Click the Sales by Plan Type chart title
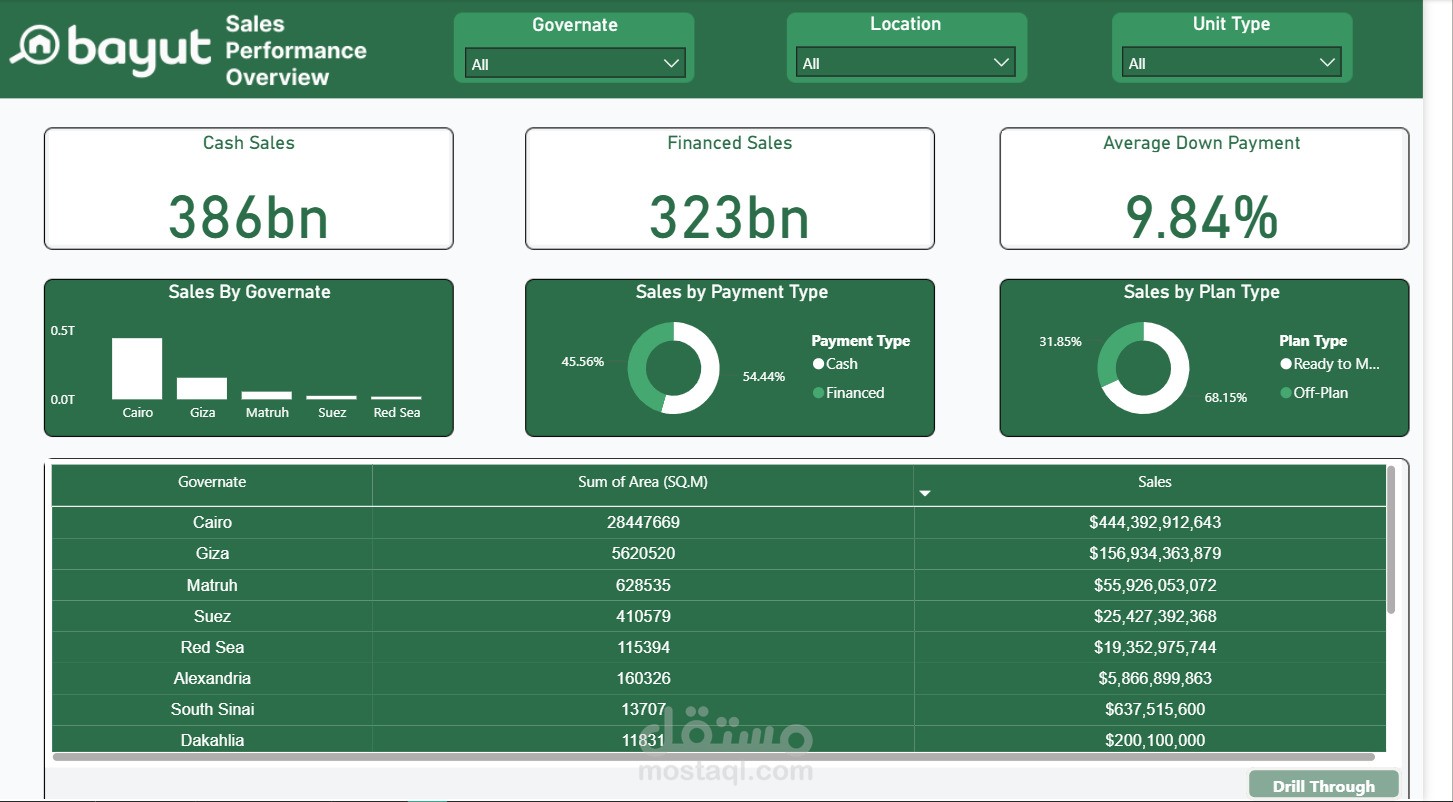1453x802 pixels. pyautogui.click(x=1202, y=292)
